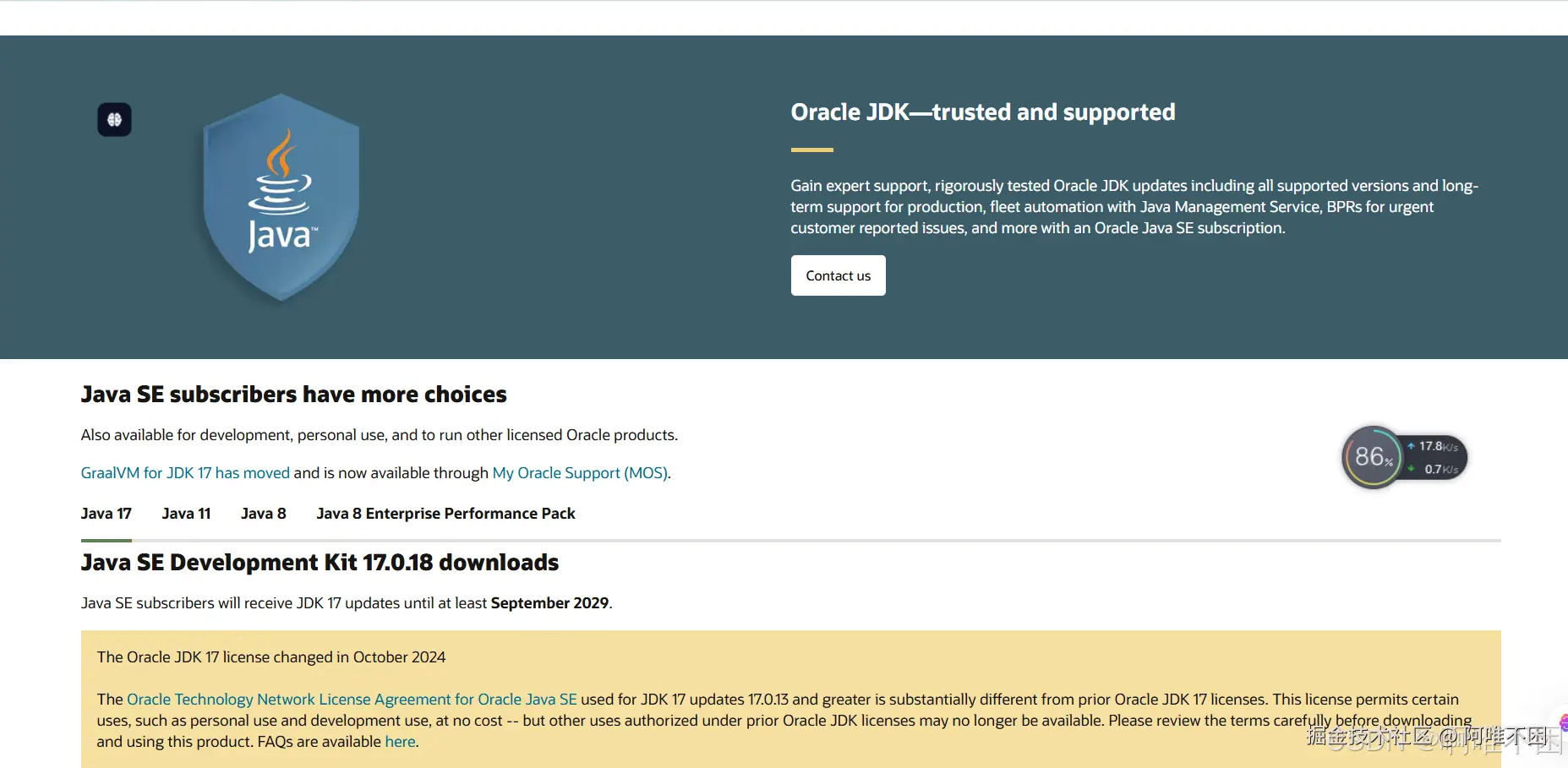1568x768 pixels.
Task: Open the Java 8 Enterprise Performance Pack tab
Action: click(445, 514)
